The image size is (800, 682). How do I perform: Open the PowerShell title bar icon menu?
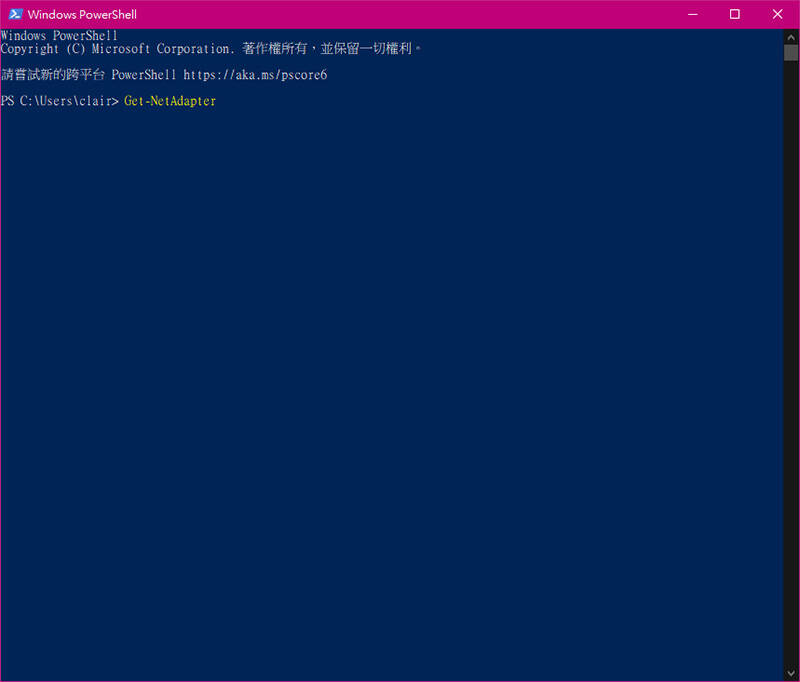coord(15,14)
